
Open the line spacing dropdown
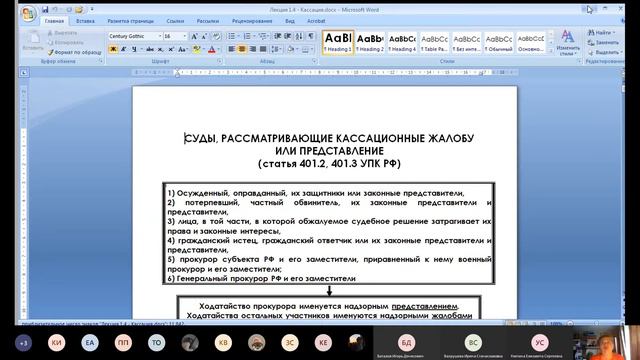(276, 49)
